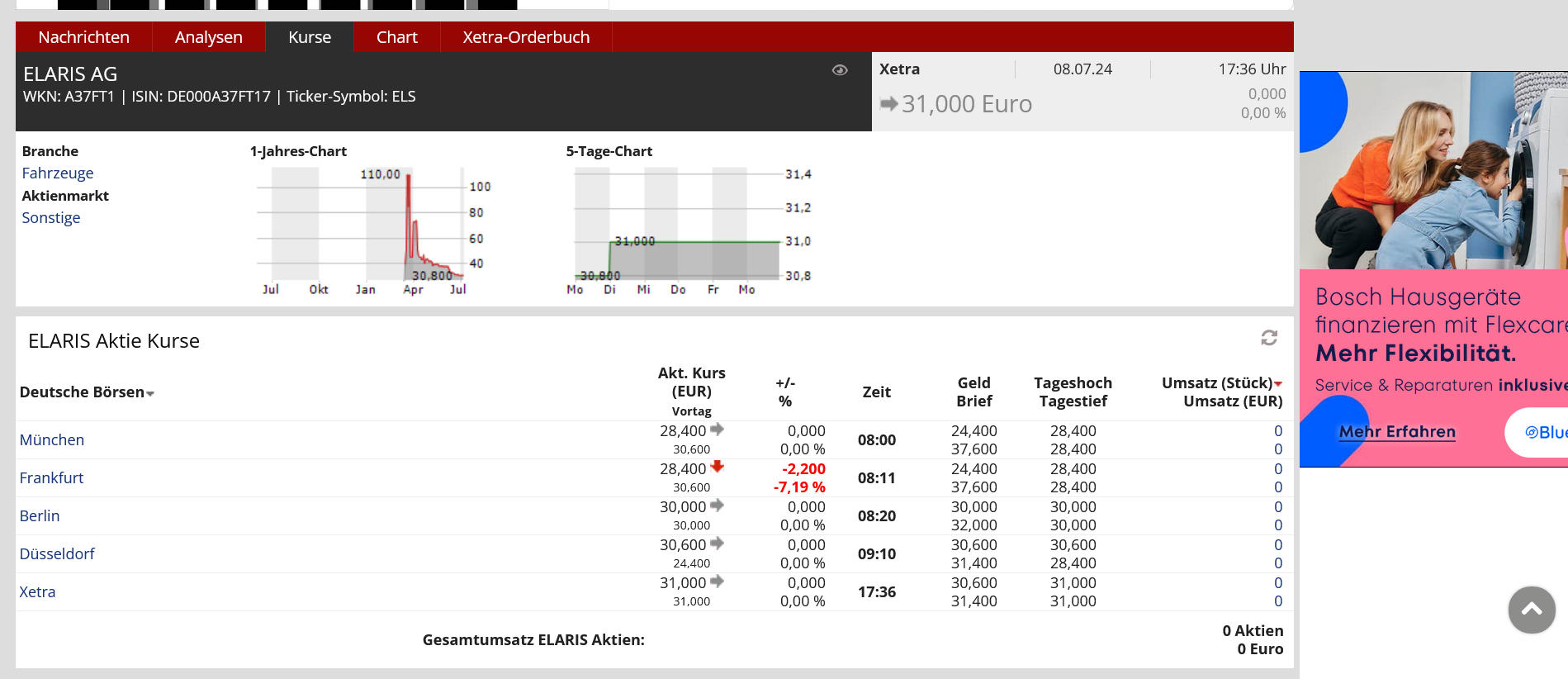Open the Xetra-Orderbuch tab
The width and height of the screenshot is (1568, 679).
tap(526, 37)
